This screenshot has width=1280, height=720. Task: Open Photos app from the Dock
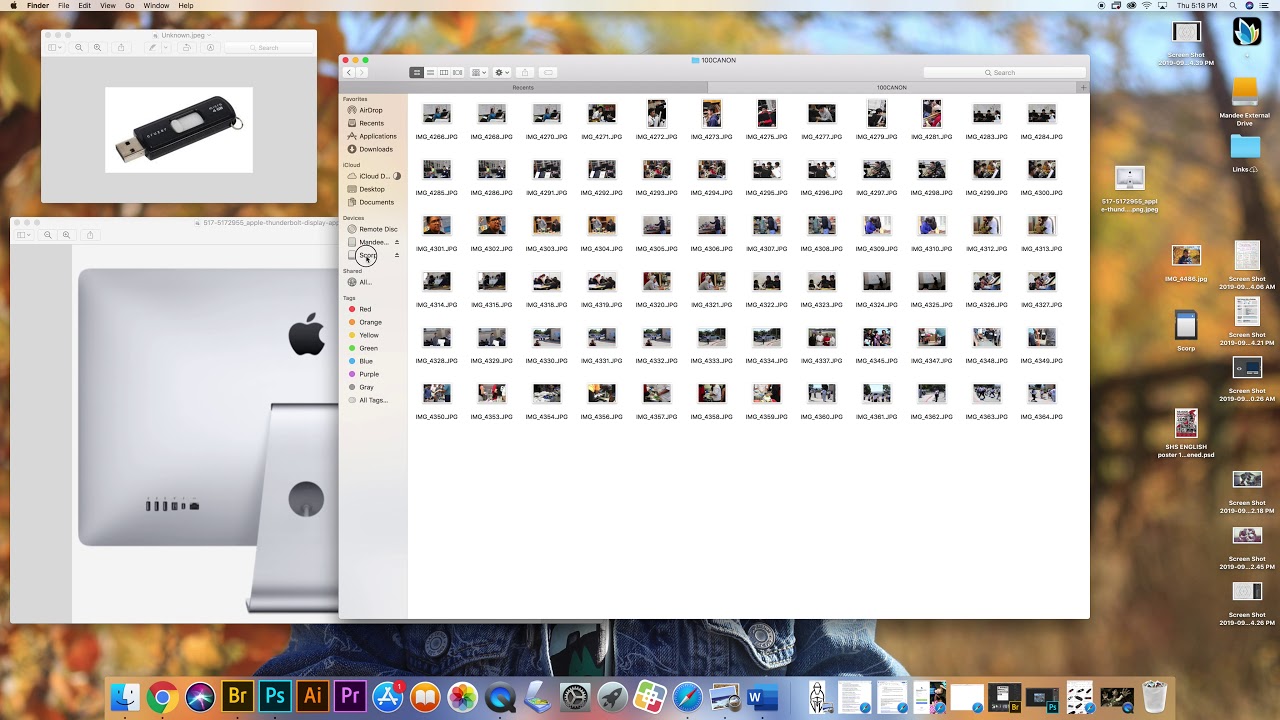[x=462, y=696]
